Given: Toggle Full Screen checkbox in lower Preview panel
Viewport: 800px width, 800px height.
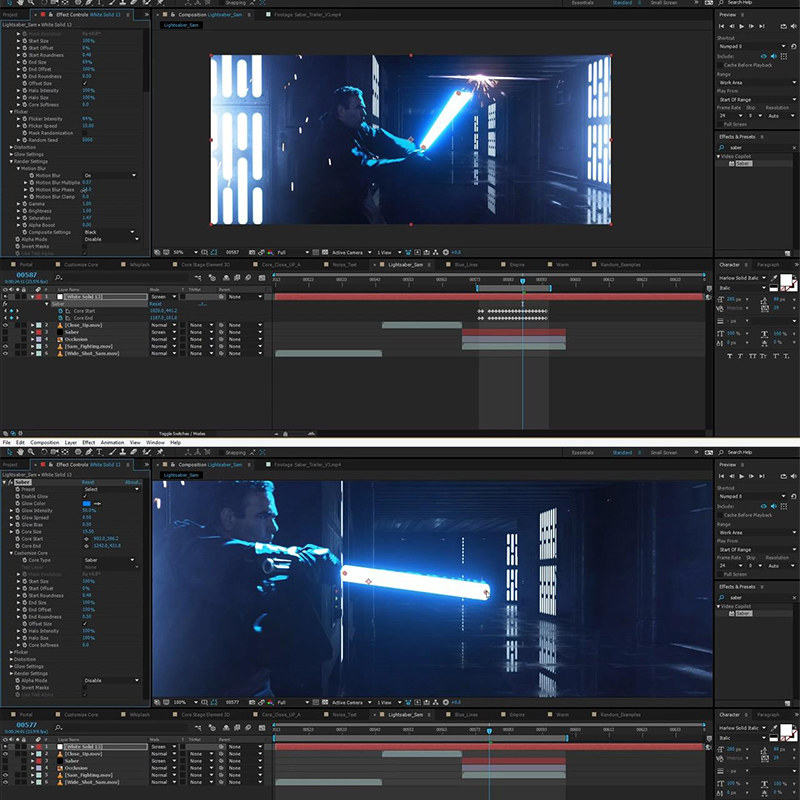Looking at the screenshot, I should (x=720, y=574).
